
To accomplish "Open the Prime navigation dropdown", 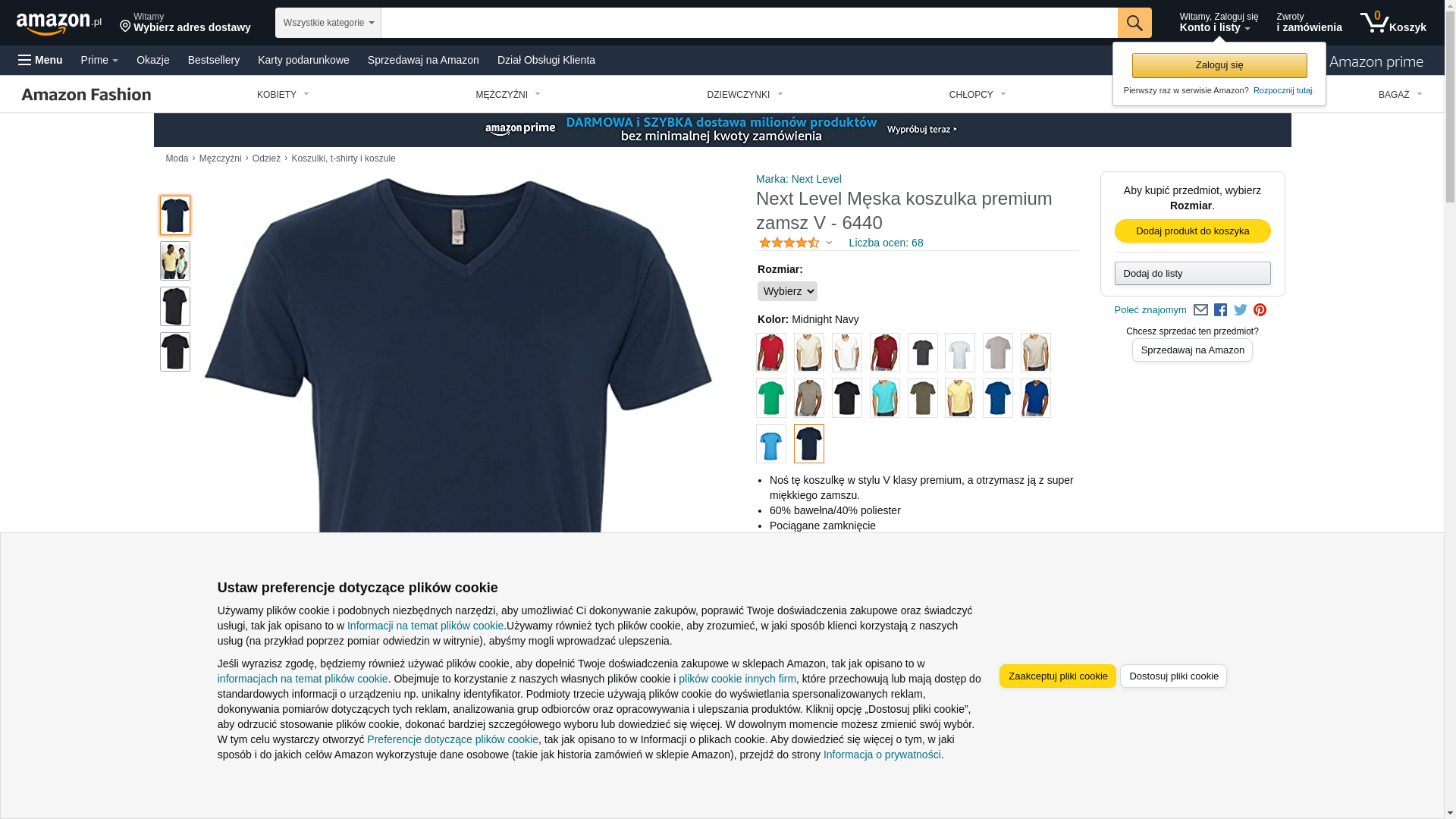I will [x=99, y=60].
